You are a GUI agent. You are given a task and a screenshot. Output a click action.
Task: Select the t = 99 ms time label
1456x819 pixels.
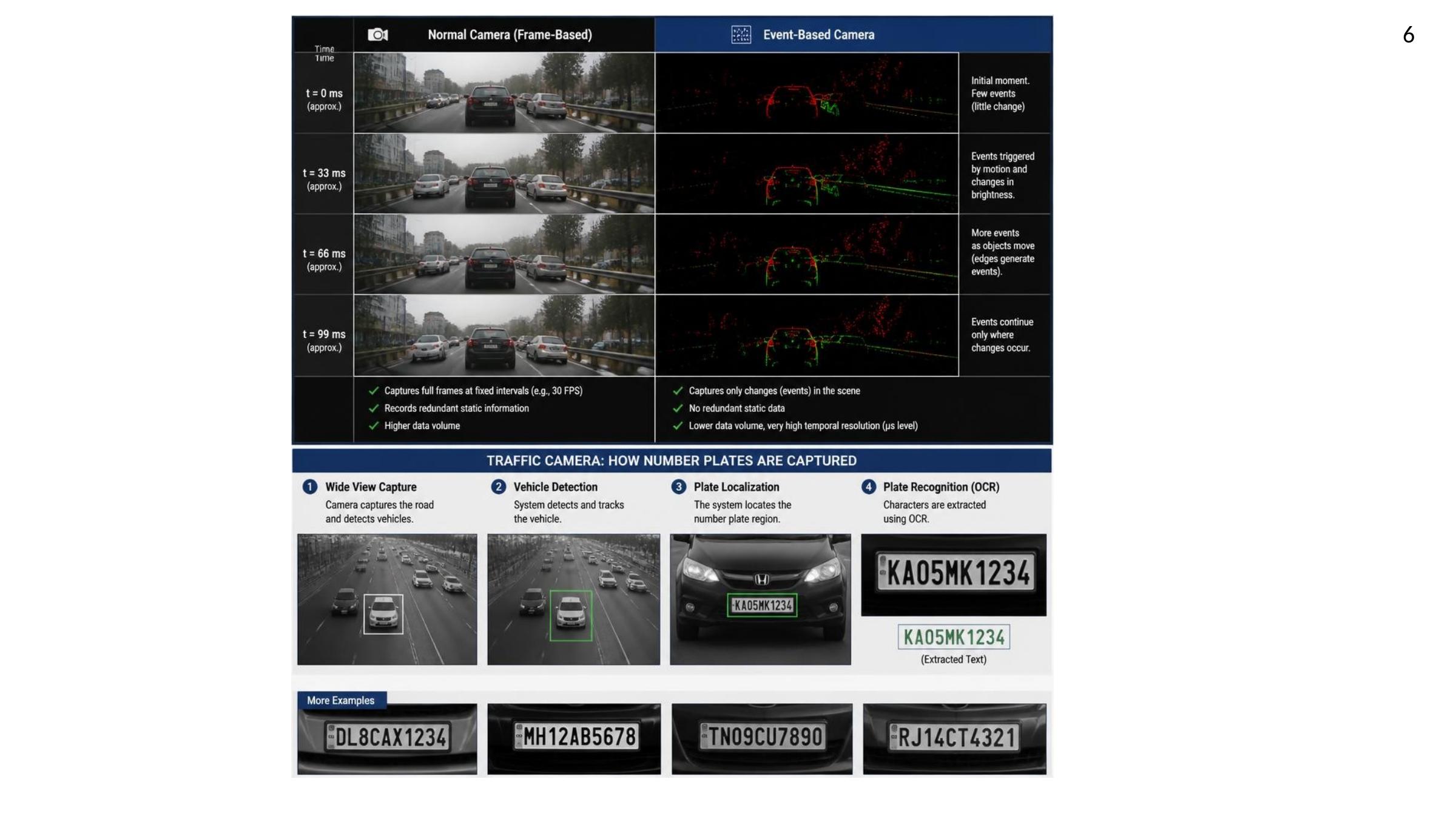[324, 340]
